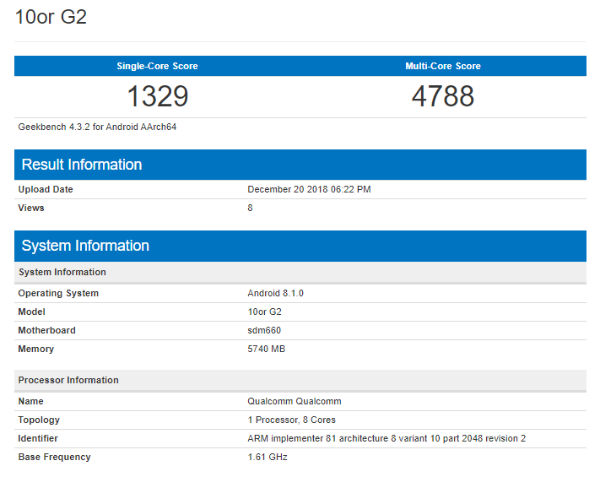Click the Processor Information subheader

[300, 380]
